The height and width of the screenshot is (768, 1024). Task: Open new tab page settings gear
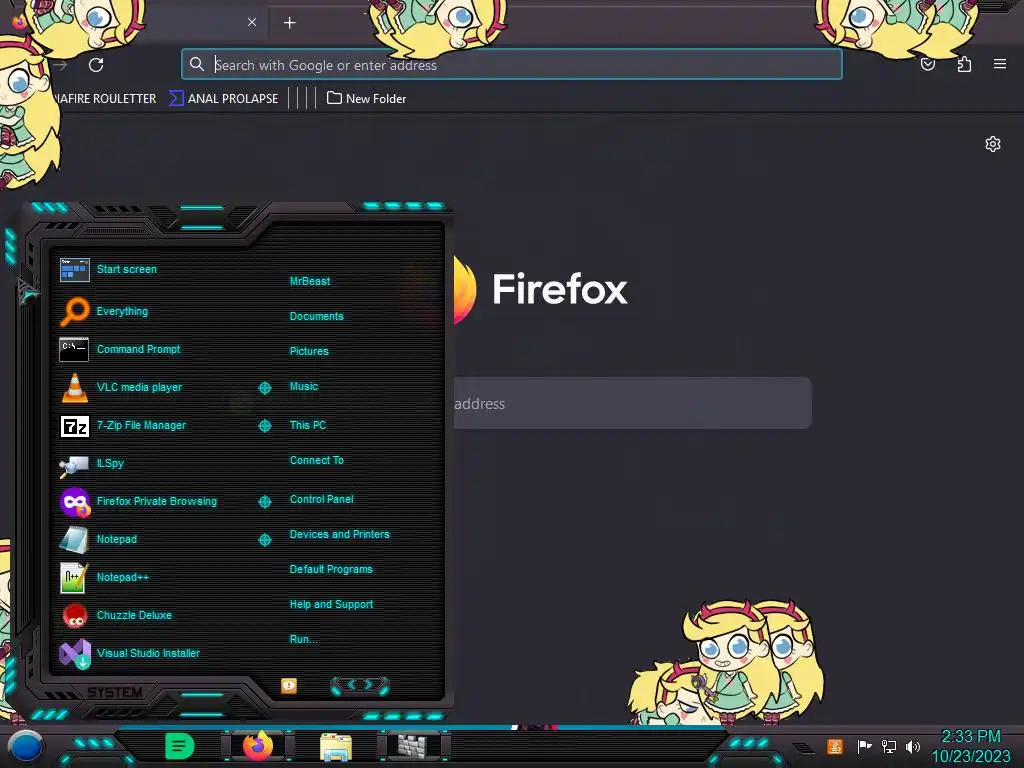click(993, 144)
